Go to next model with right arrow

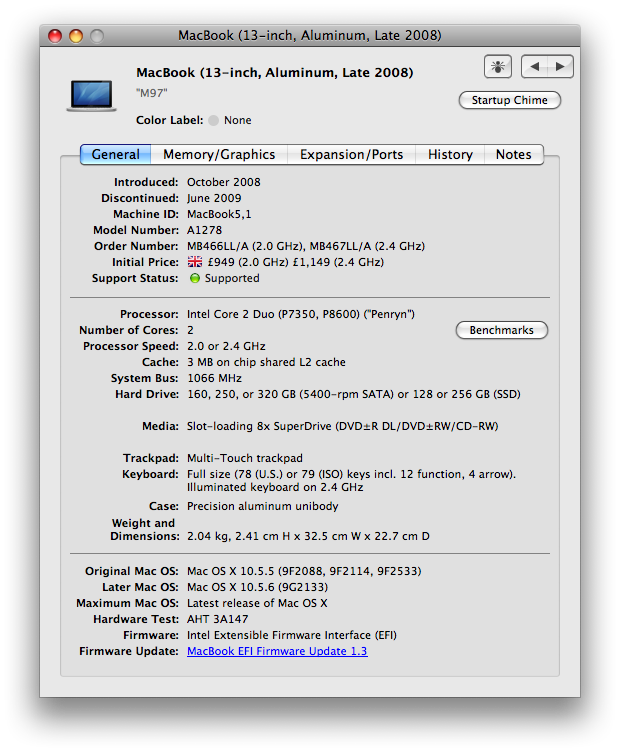(560, 66)
